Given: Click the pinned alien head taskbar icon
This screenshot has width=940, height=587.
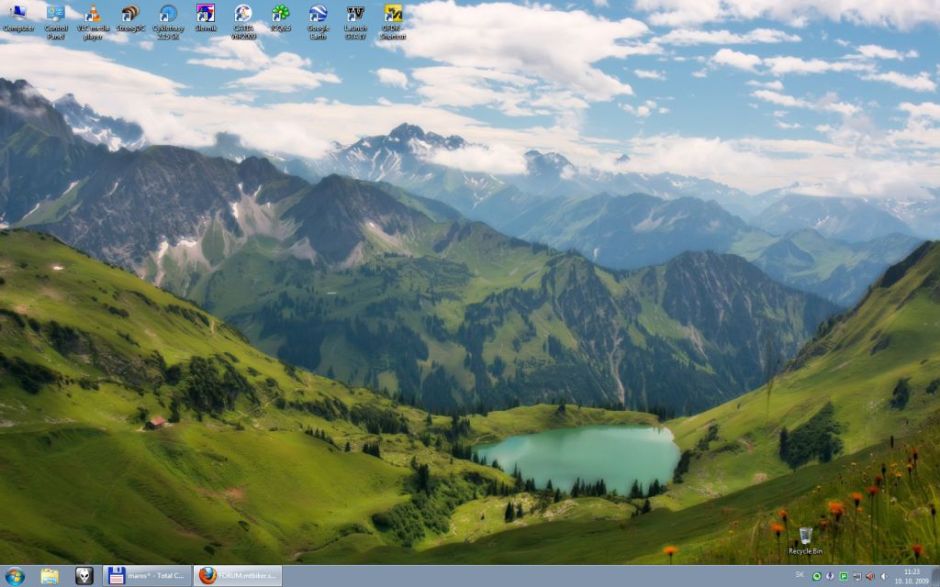Looking at the screenshot, I should (84, 576).
